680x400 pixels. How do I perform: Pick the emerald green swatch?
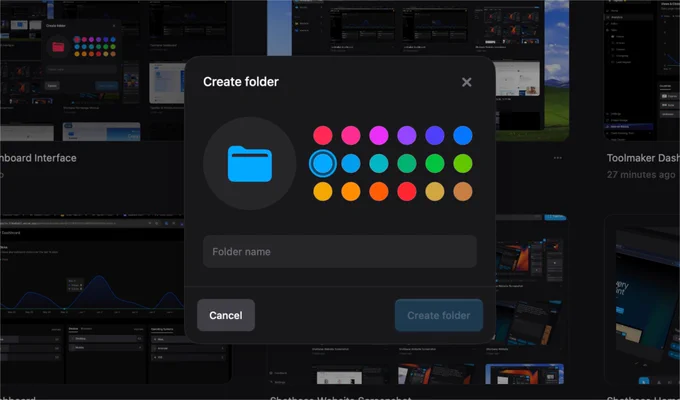coord(407,164)
